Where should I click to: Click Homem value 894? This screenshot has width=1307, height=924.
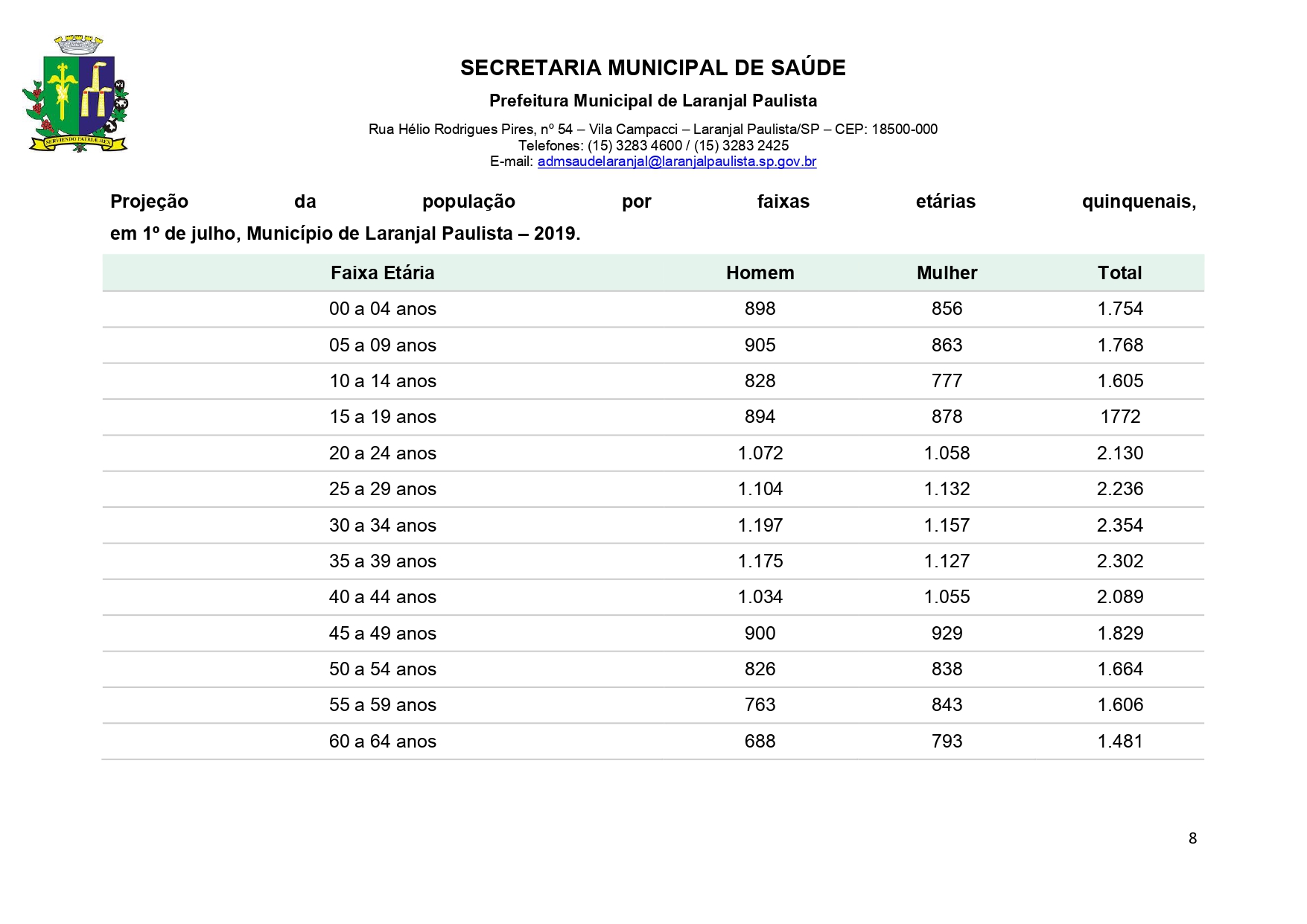coord(760,417)
